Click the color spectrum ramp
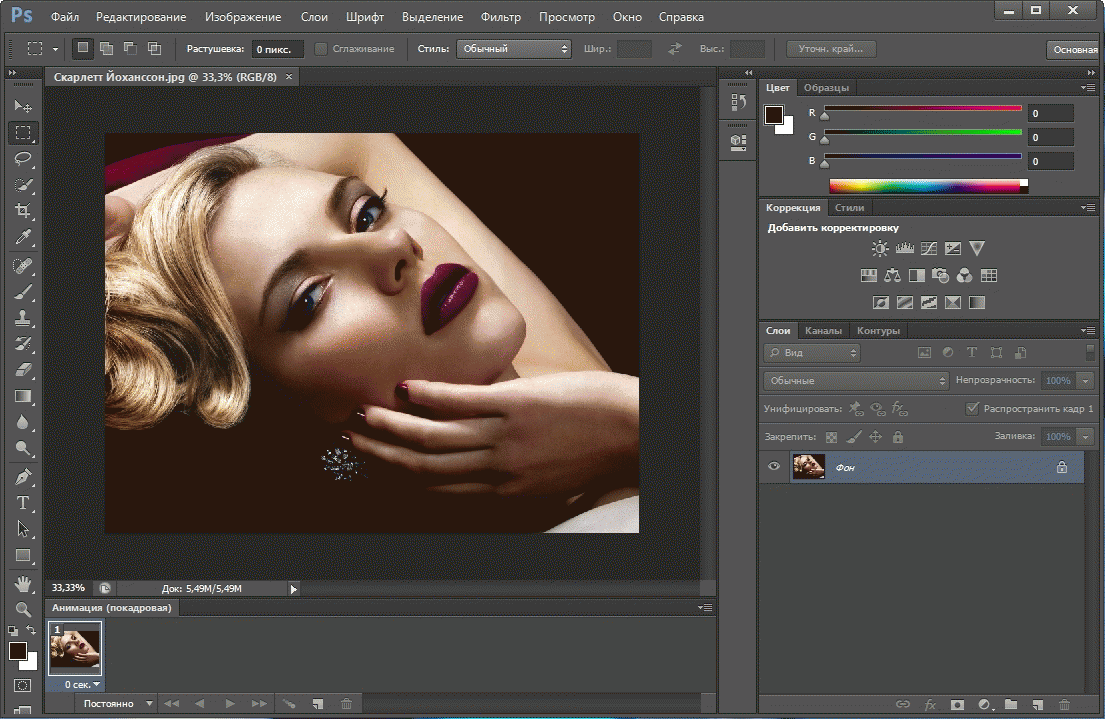Image resolution: width=1105 pixels, height=719 pixels. tap(928, 186)
